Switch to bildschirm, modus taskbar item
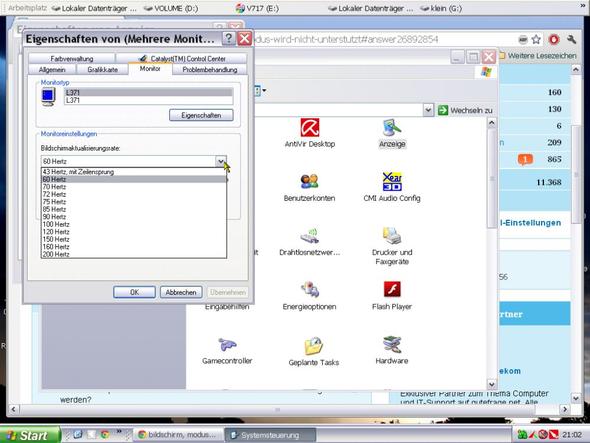Screen dimensions: 590x443 coord(178,435)
